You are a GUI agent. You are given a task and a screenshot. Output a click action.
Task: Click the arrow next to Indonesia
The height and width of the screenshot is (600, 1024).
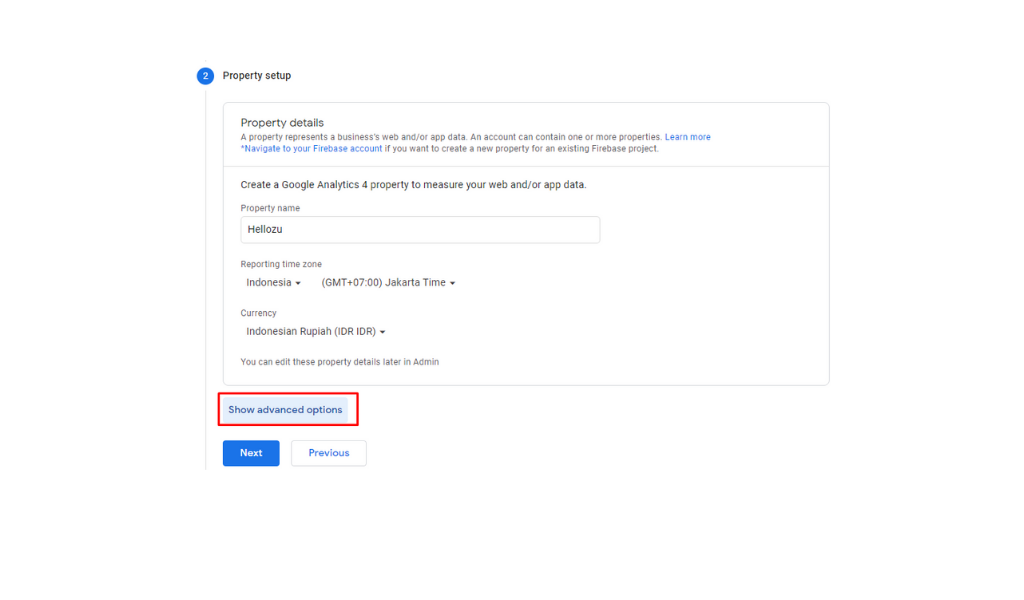[x=298, y=284]
